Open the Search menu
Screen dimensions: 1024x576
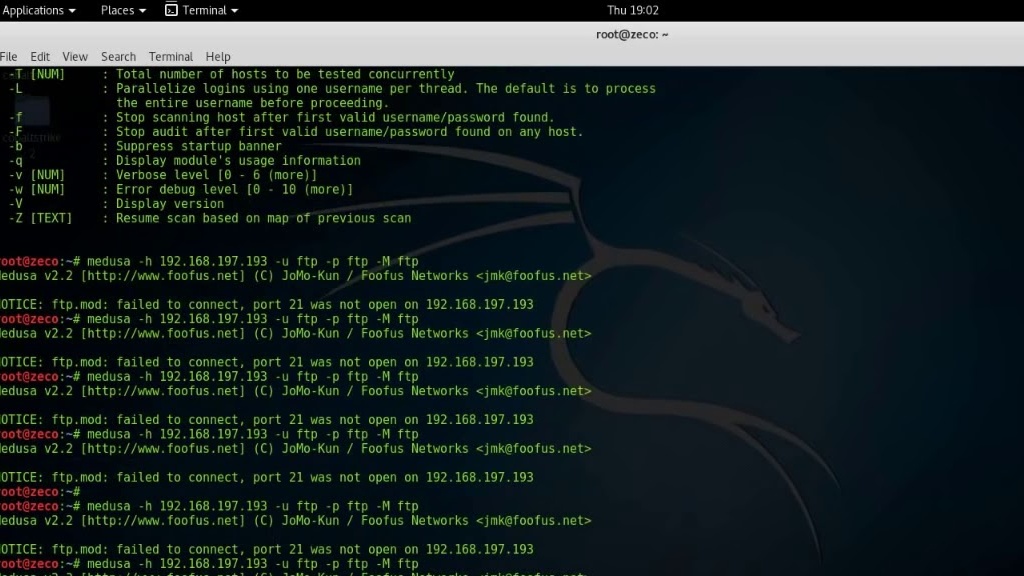pos(118,57)
